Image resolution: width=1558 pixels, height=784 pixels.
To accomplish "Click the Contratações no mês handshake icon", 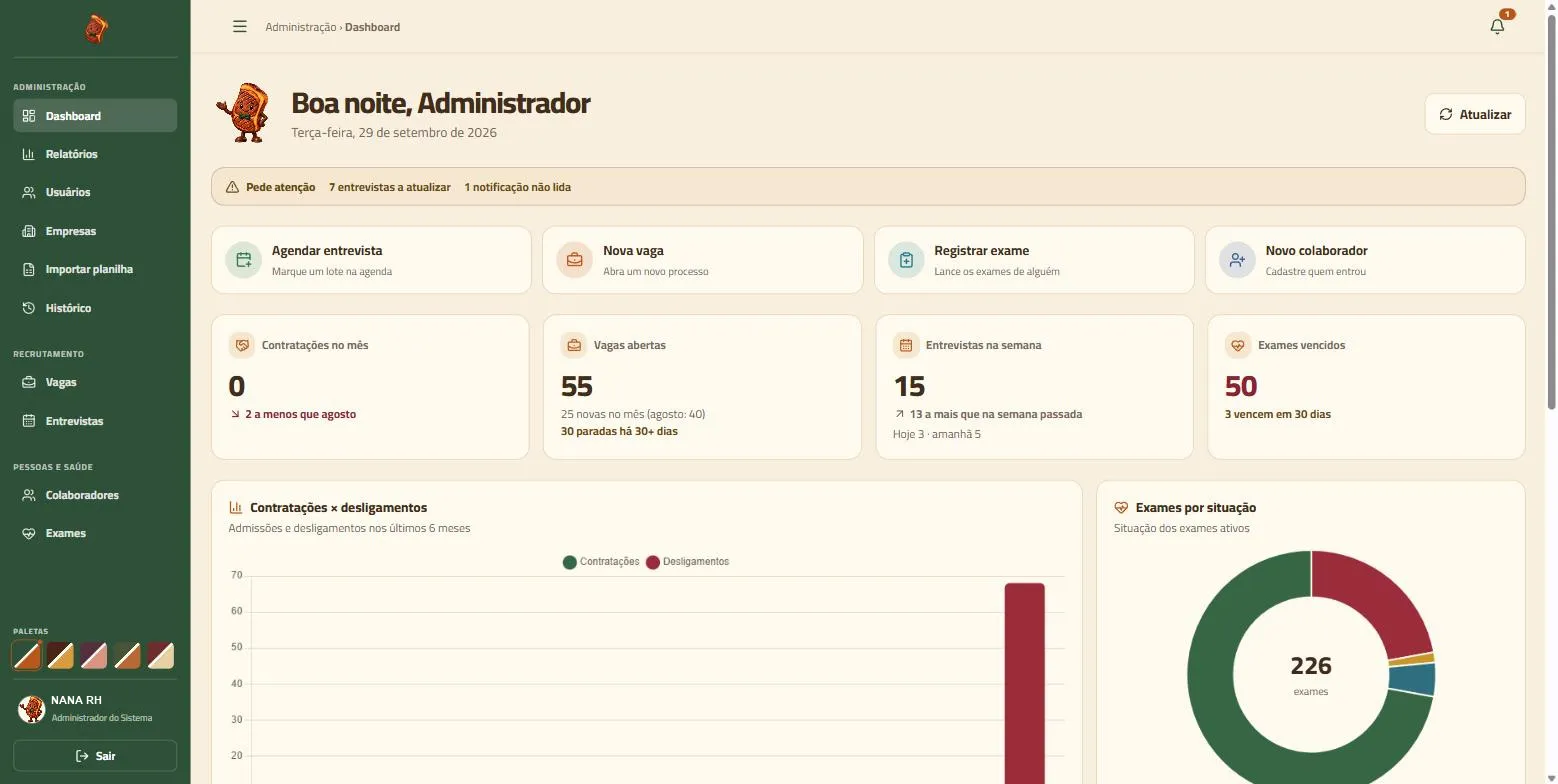I will 241,345.
